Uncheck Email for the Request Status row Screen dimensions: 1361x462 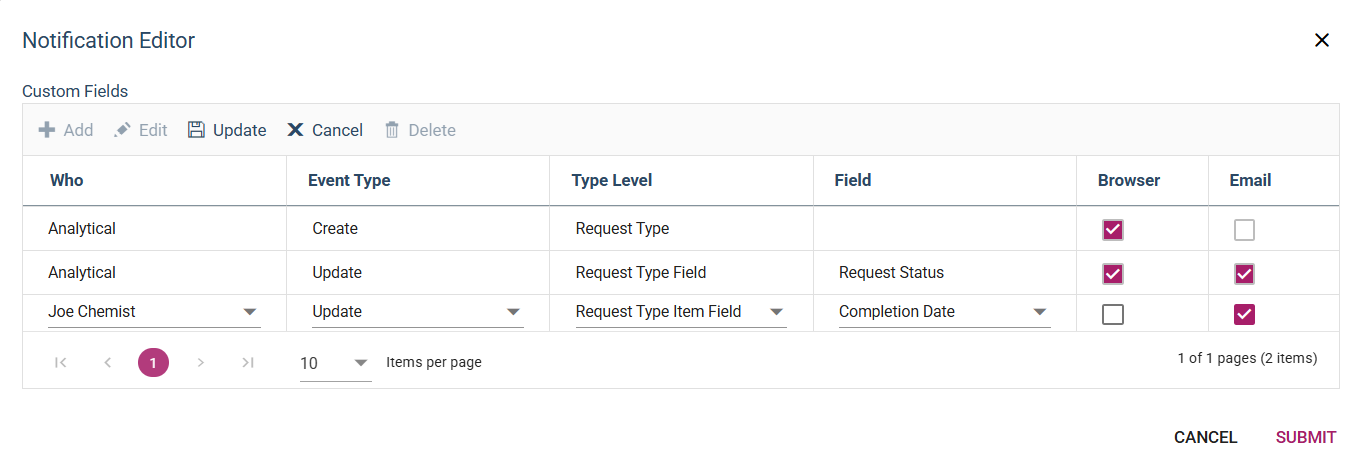coord(1244,274)
